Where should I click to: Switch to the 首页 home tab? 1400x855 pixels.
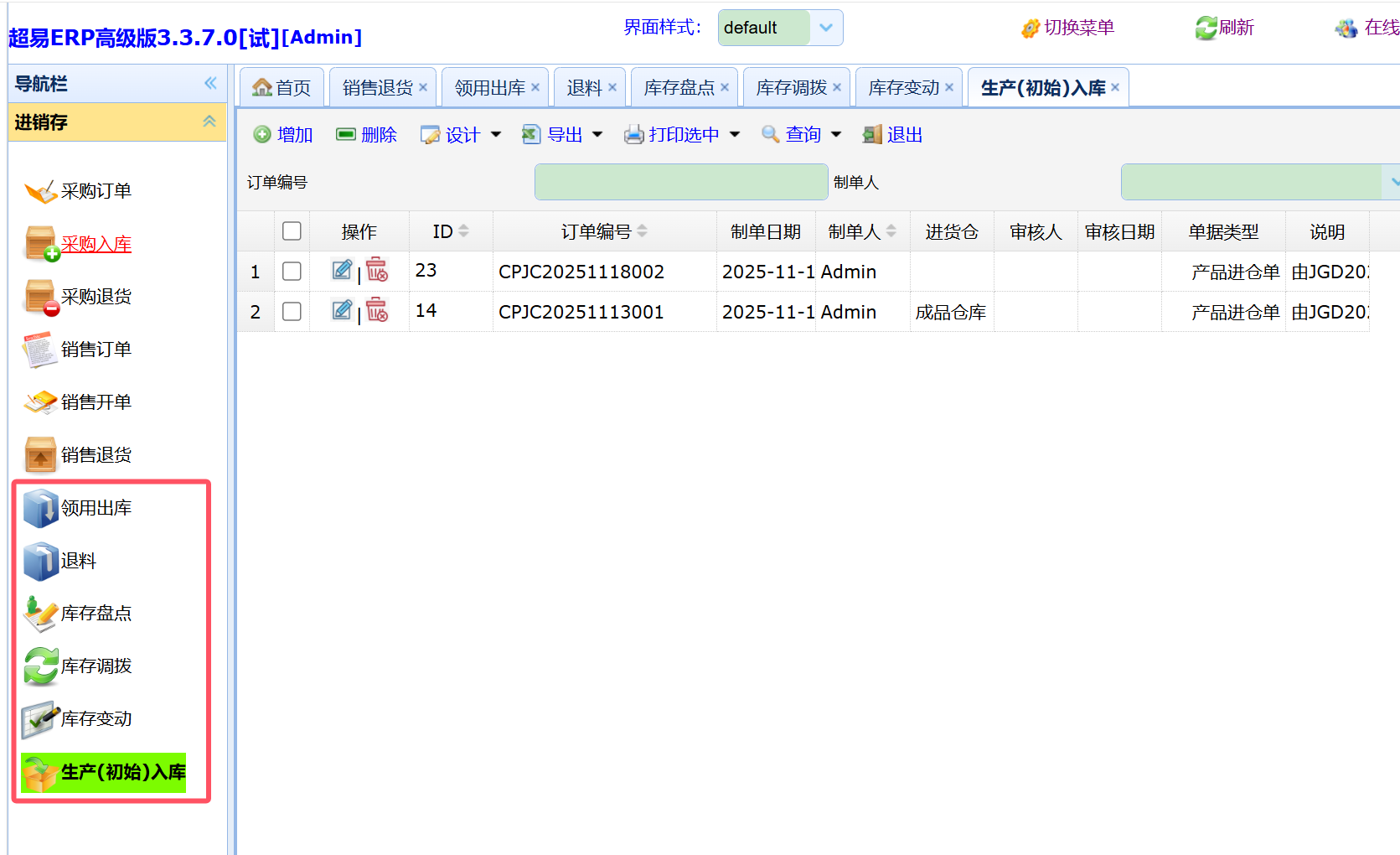click(x=282, y=88)
